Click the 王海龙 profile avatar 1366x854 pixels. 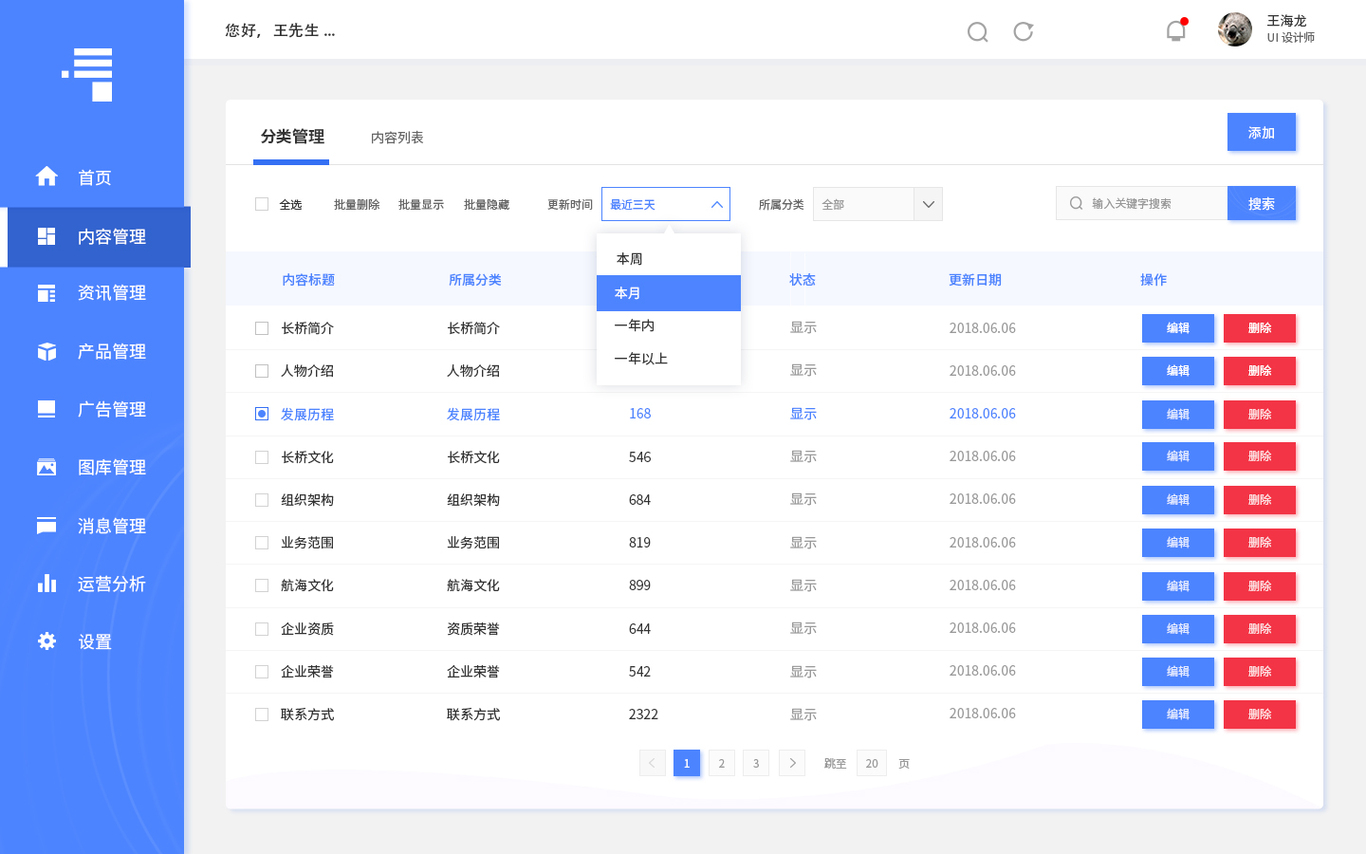pyautogui.click(x=1235, y=29)
